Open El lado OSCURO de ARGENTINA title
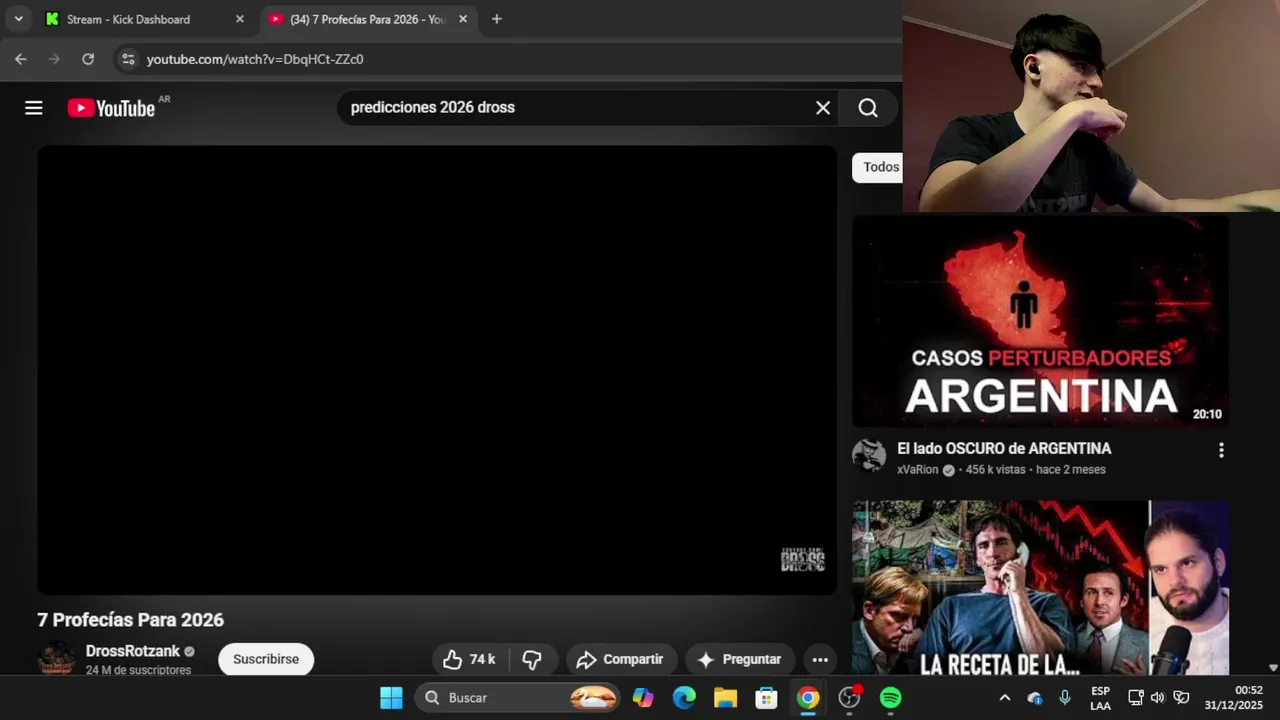The image size is (1280, 720). coord(1004,448)
